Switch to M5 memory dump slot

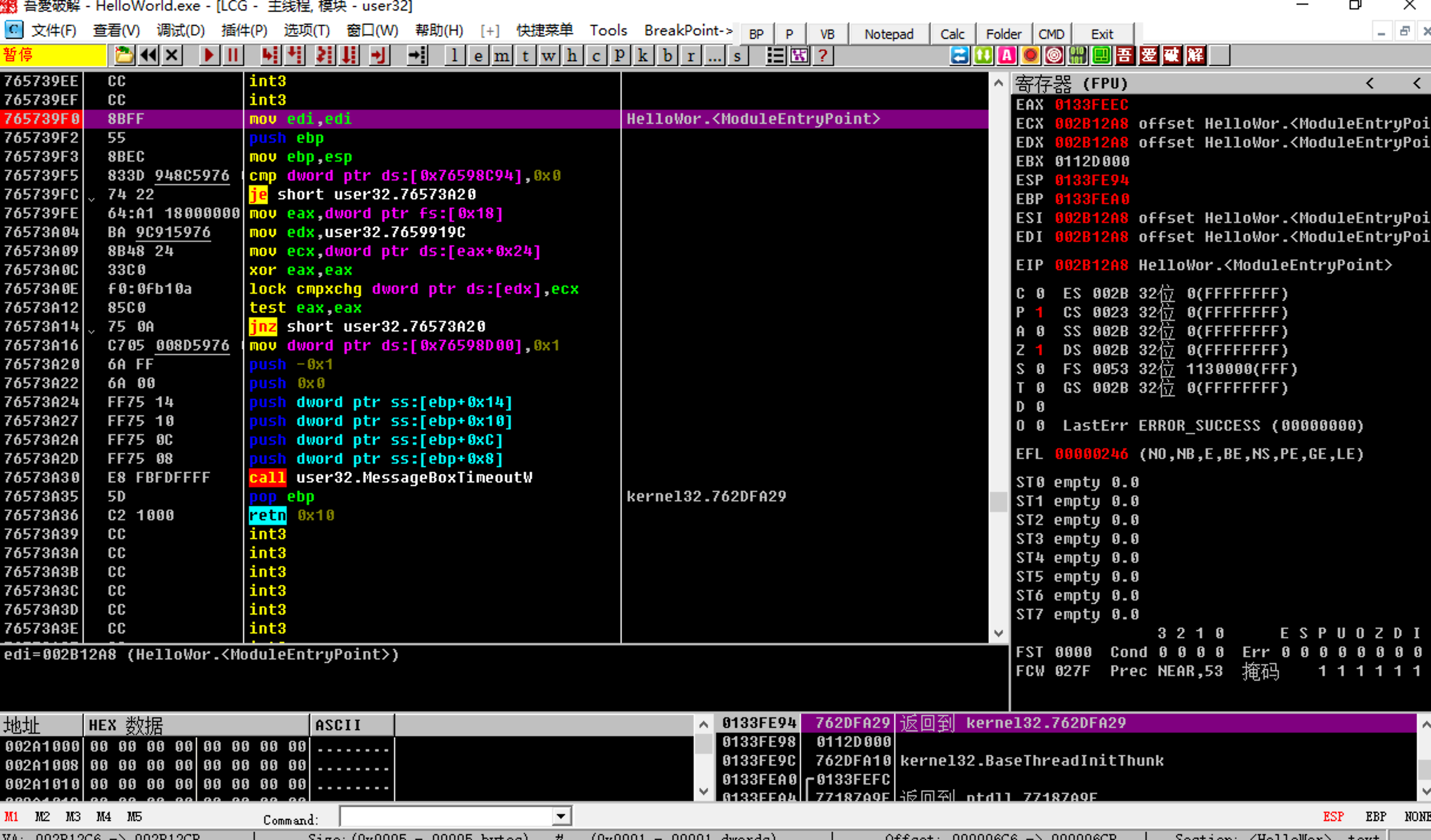[x=134, y=816]
